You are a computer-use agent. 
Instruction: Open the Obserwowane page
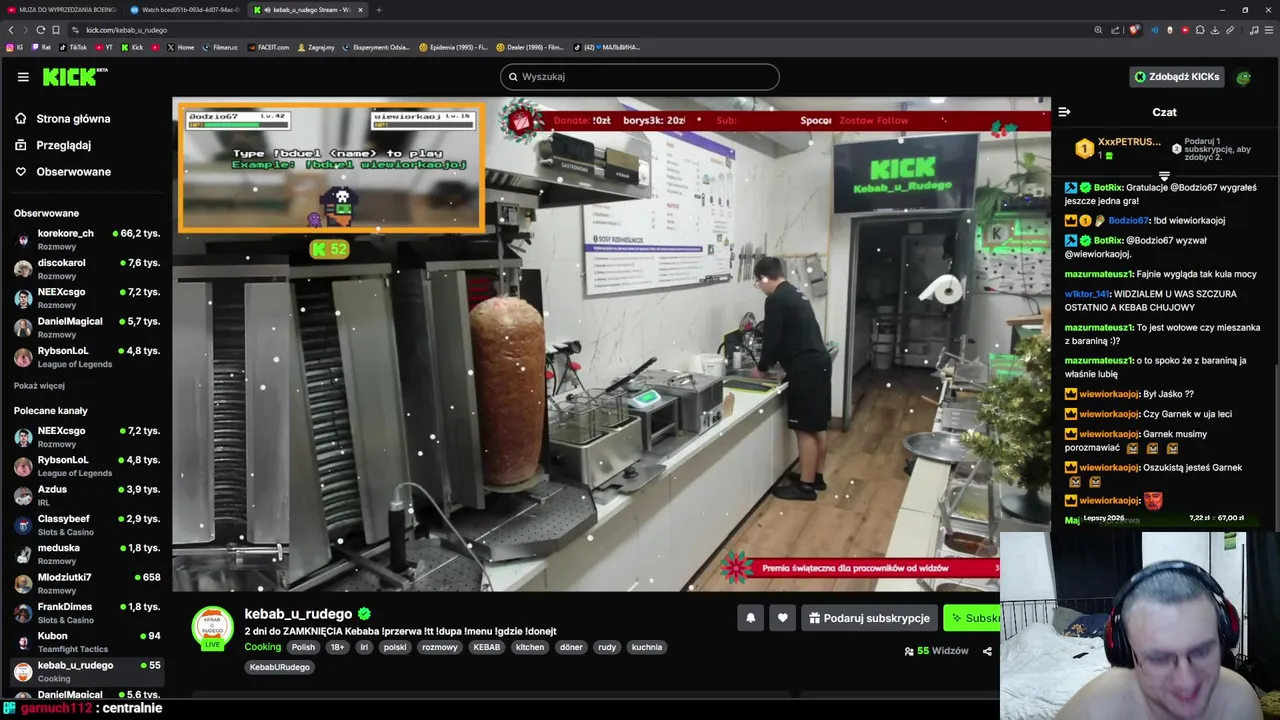(63, 172)
